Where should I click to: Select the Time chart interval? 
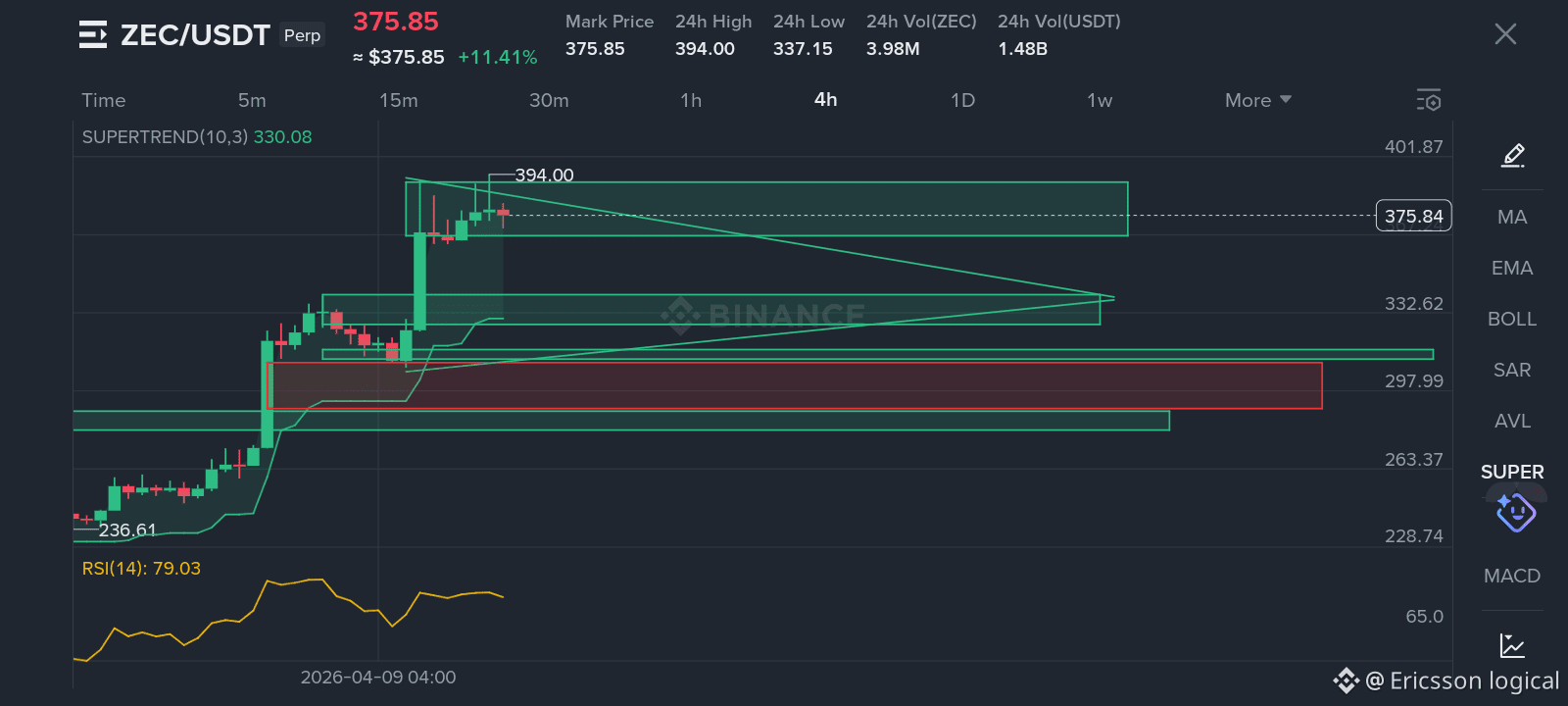(104, 100)
